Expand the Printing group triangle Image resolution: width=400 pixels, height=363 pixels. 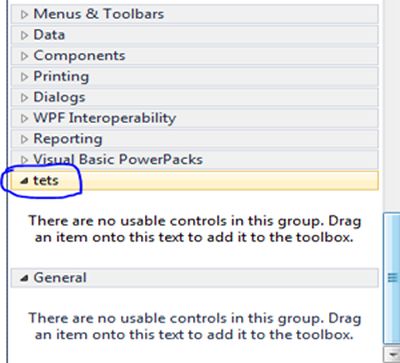point(24,77)
